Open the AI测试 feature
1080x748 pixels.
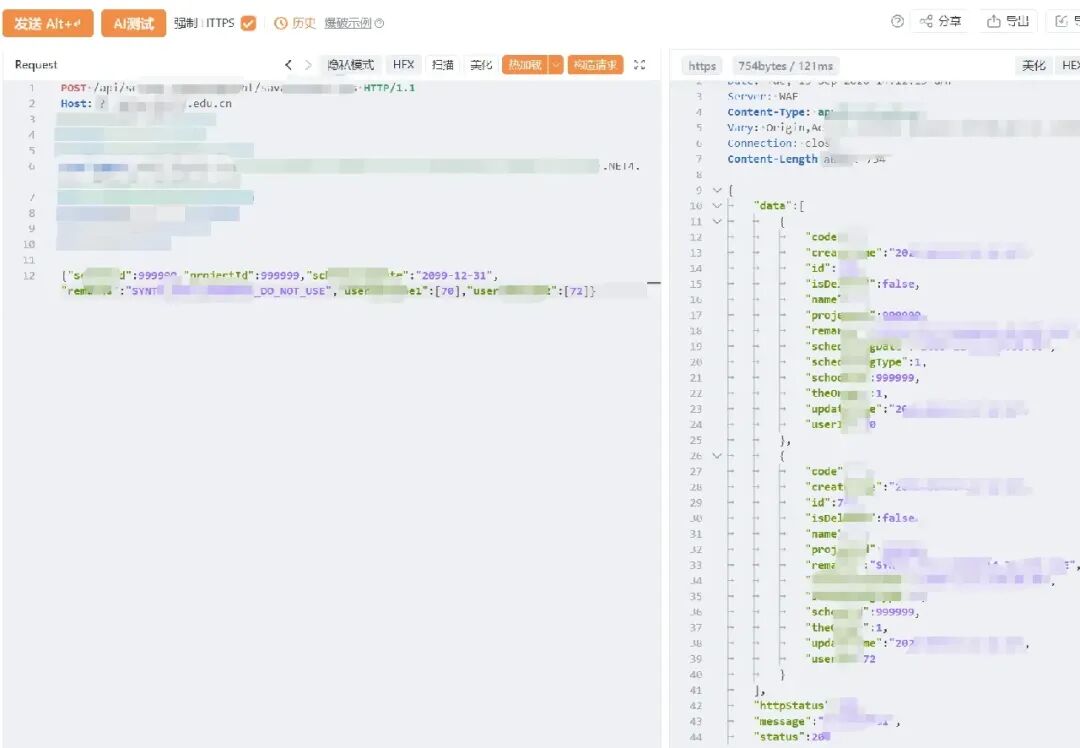click(x=134, y=23)
